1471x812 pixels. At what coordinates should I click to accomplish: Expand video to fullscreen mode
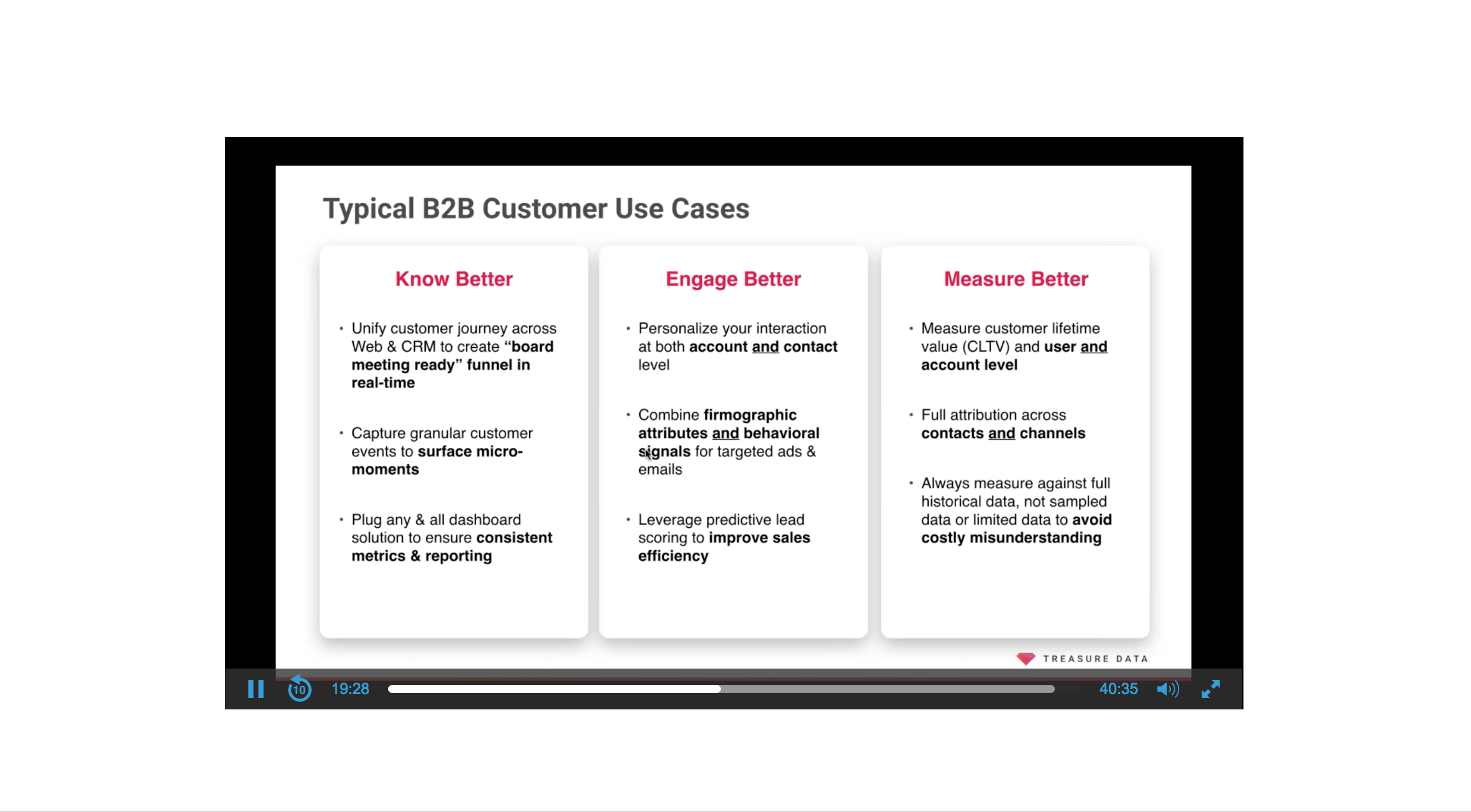(x=1213, y=689)
